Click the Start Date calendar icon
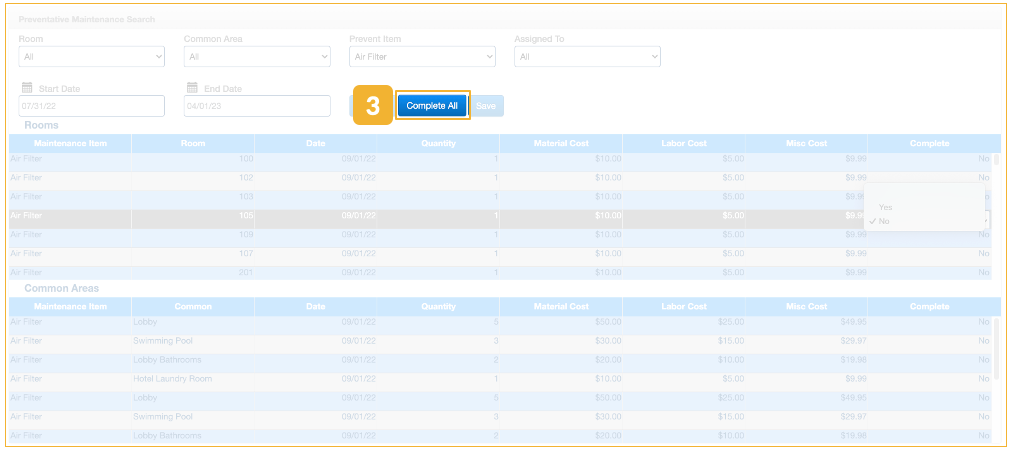 click(27, 88)
